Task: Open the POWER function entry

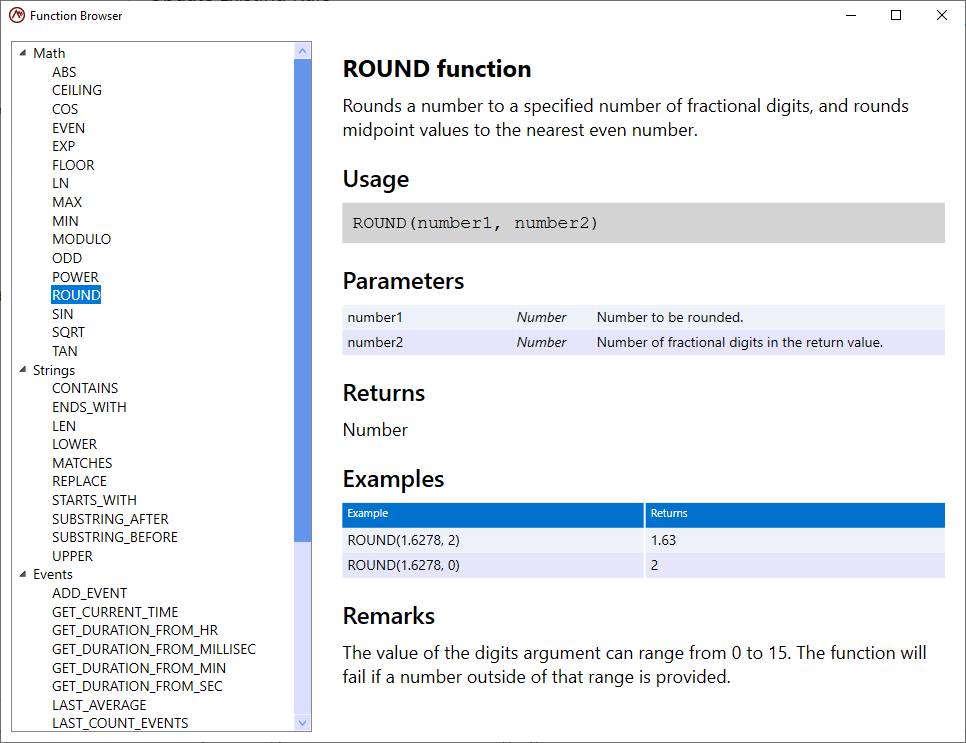Action: click(x=75, y=277)
